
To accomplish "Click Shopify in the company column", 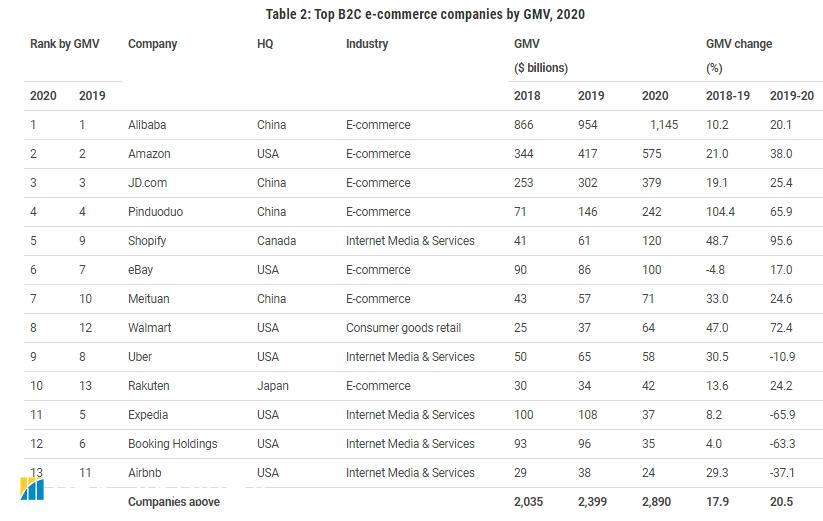I will pyautogui.click(x=147, y=241).
